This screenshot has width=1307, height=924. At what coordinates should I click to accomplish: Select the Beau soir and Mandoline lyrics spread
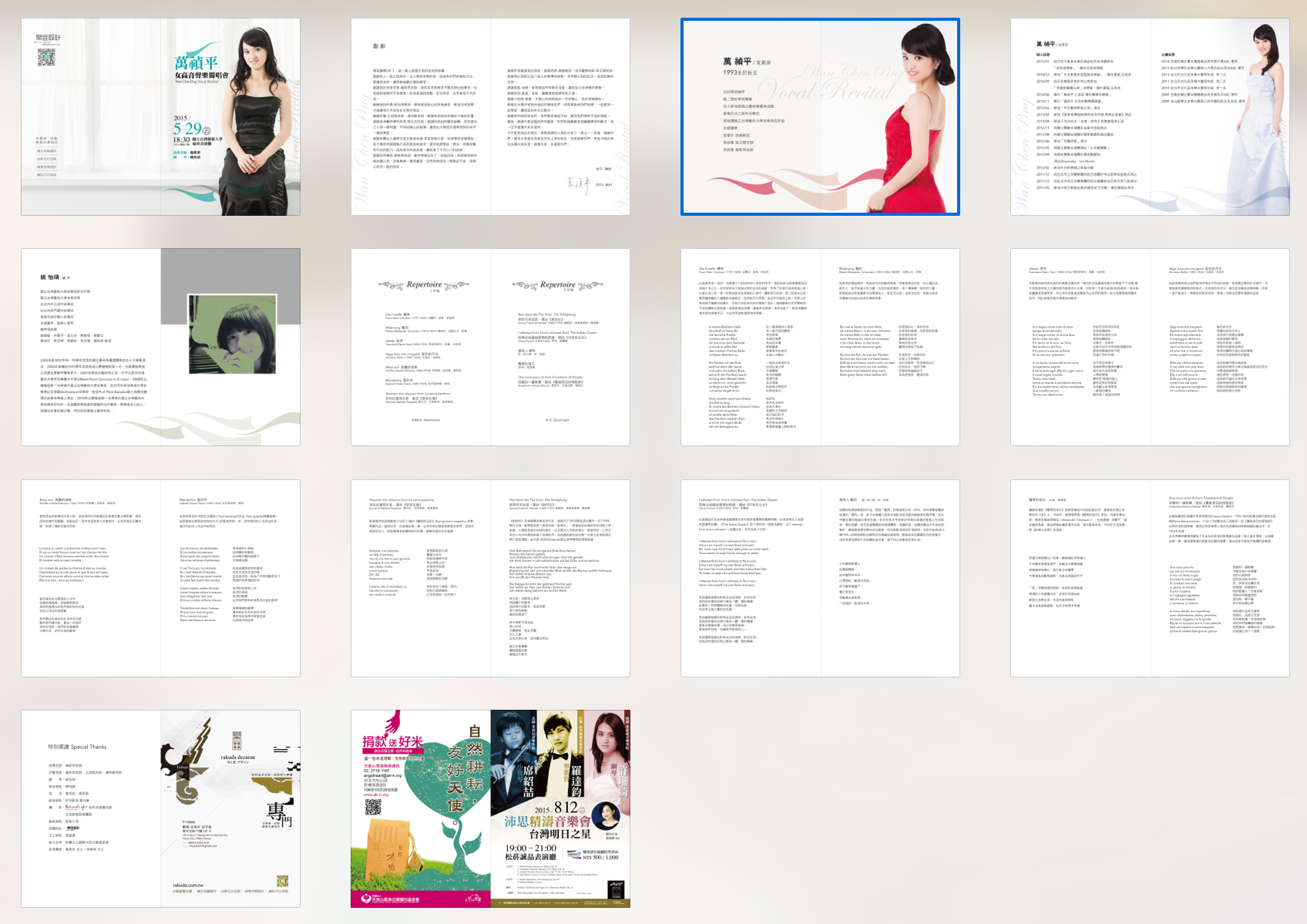(160, 578)
